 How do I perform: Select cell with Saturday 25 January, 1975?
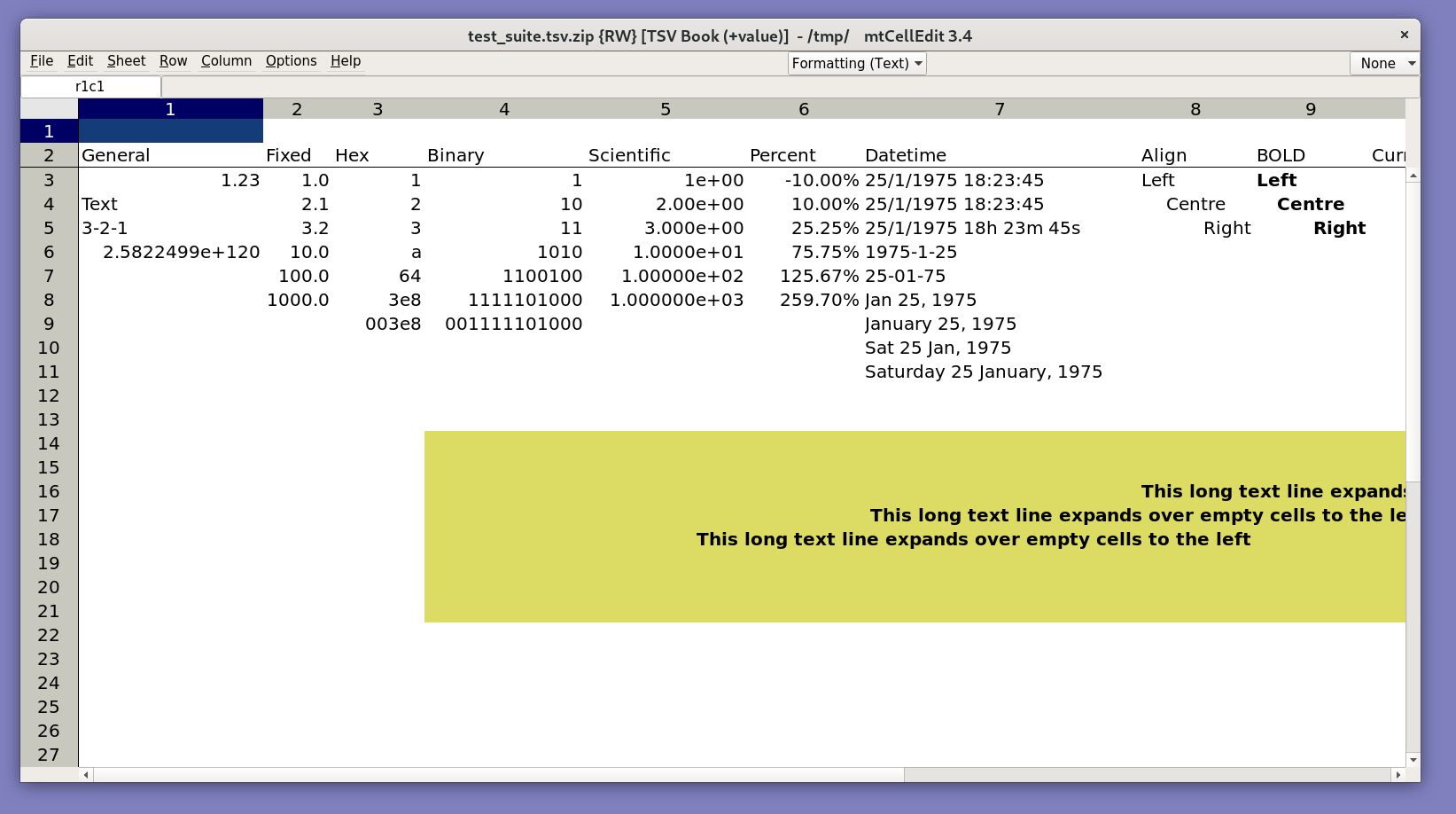[983, 372]
